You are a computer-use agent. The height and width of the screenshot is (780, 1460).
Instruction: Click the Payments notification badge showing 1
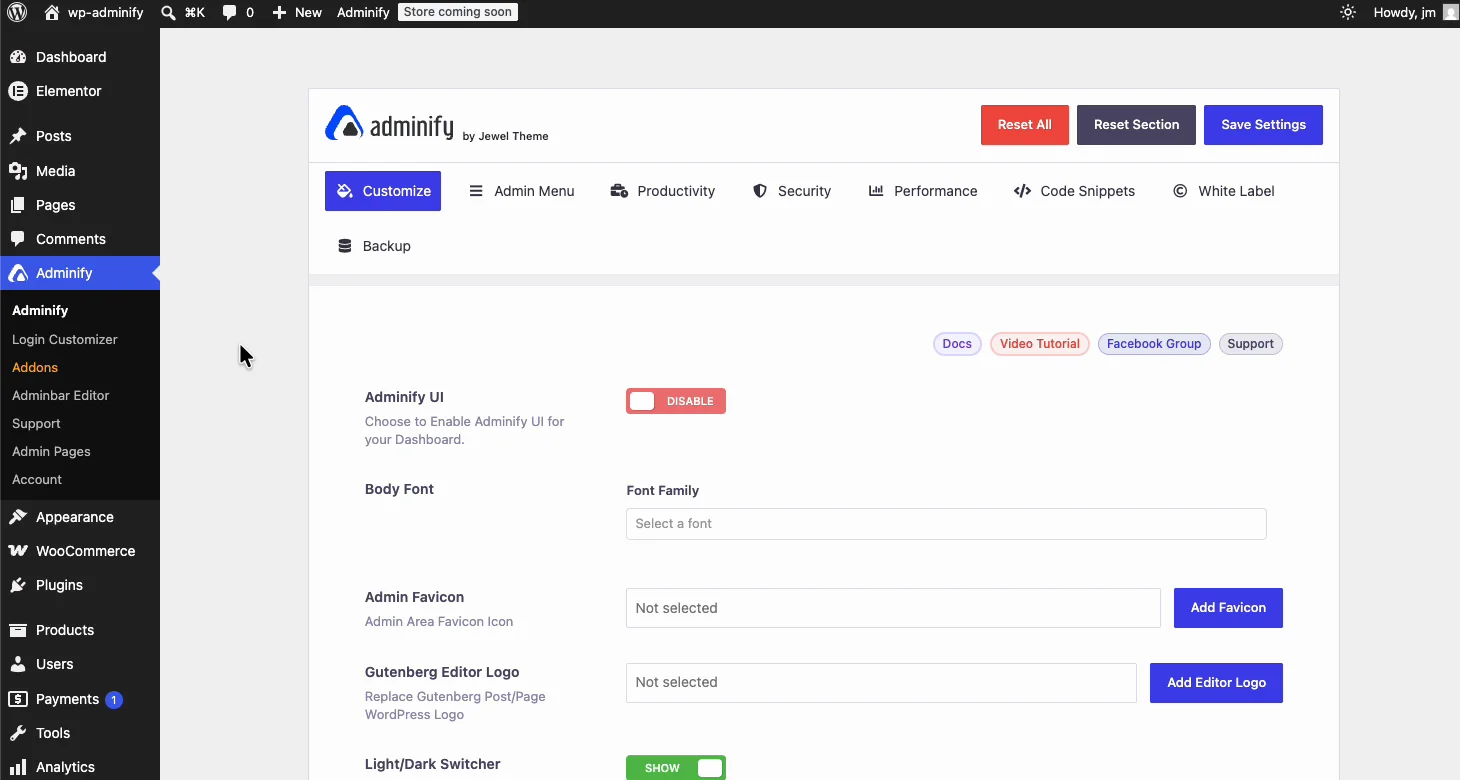[x=114, y=700]
